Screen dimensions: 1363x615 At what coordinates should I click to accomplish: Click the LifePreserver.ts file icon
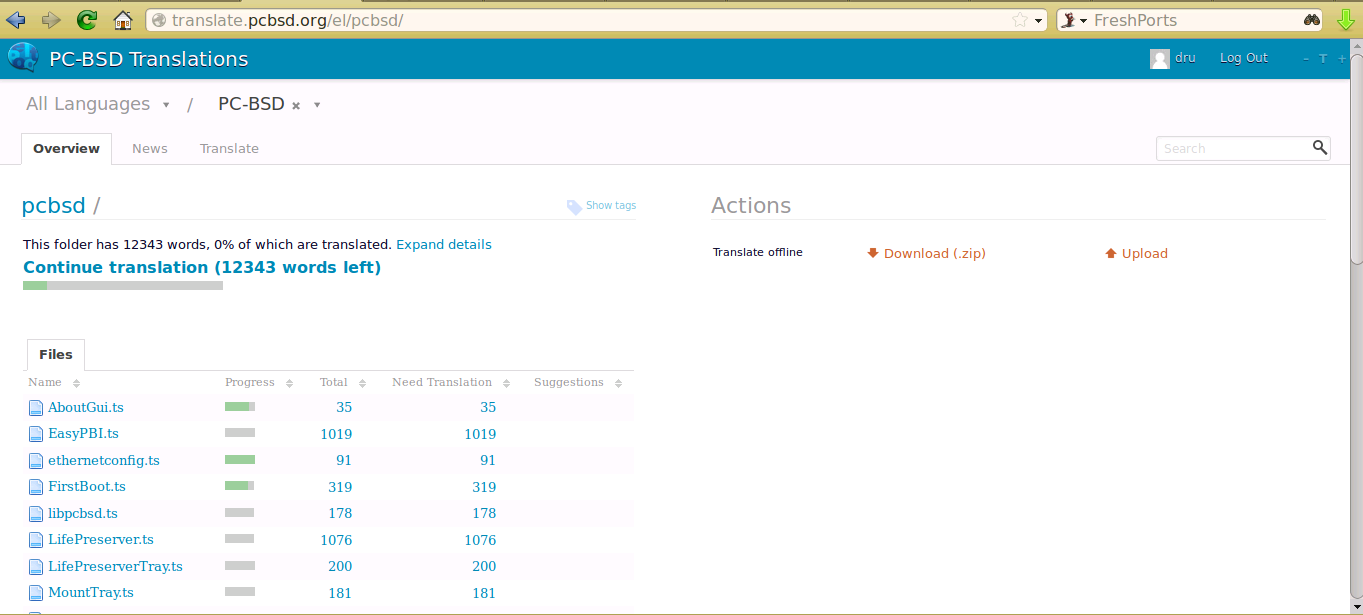(x=36, y=540)
